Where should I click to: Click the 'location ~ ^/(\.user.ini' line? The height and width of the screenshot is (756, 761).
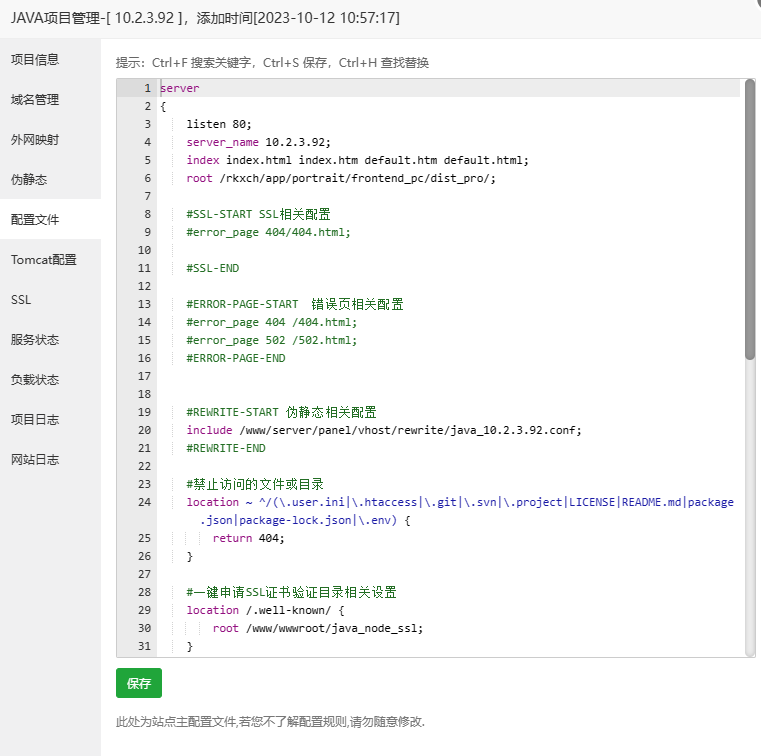(x=460, y=502)
